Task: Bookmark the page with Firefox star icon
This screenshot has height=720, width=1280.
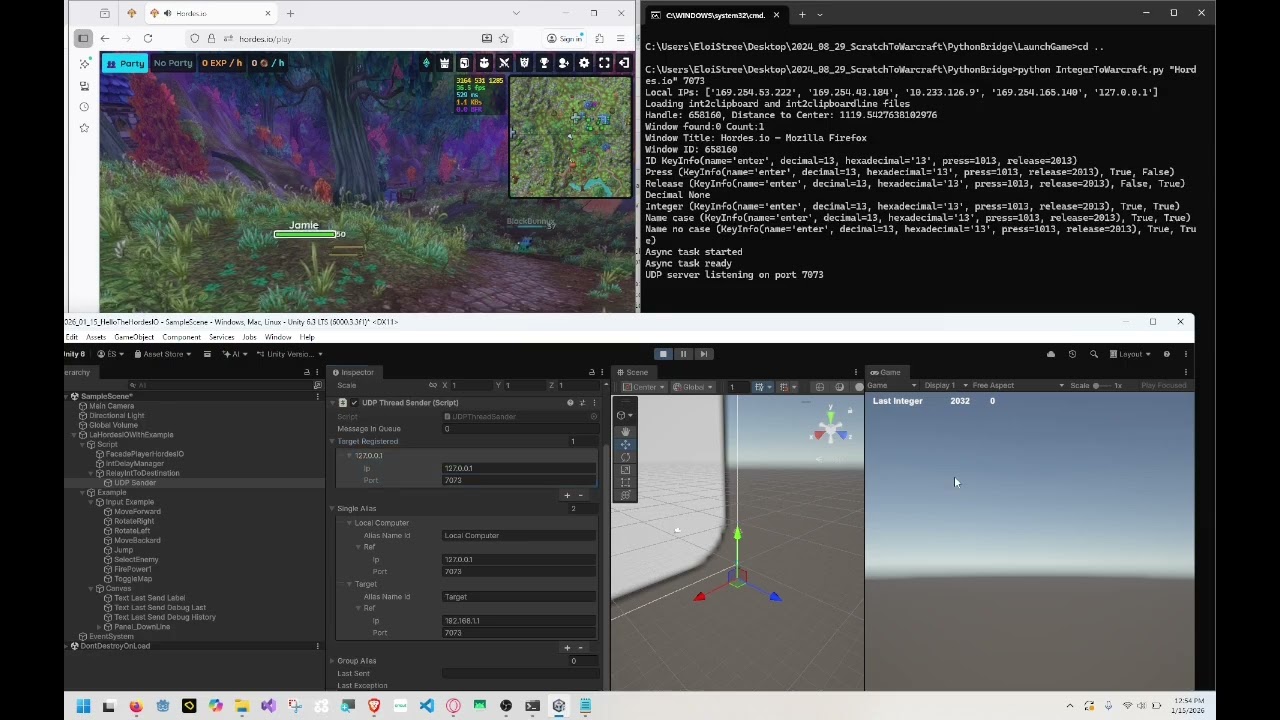Action: pos(504,39)
